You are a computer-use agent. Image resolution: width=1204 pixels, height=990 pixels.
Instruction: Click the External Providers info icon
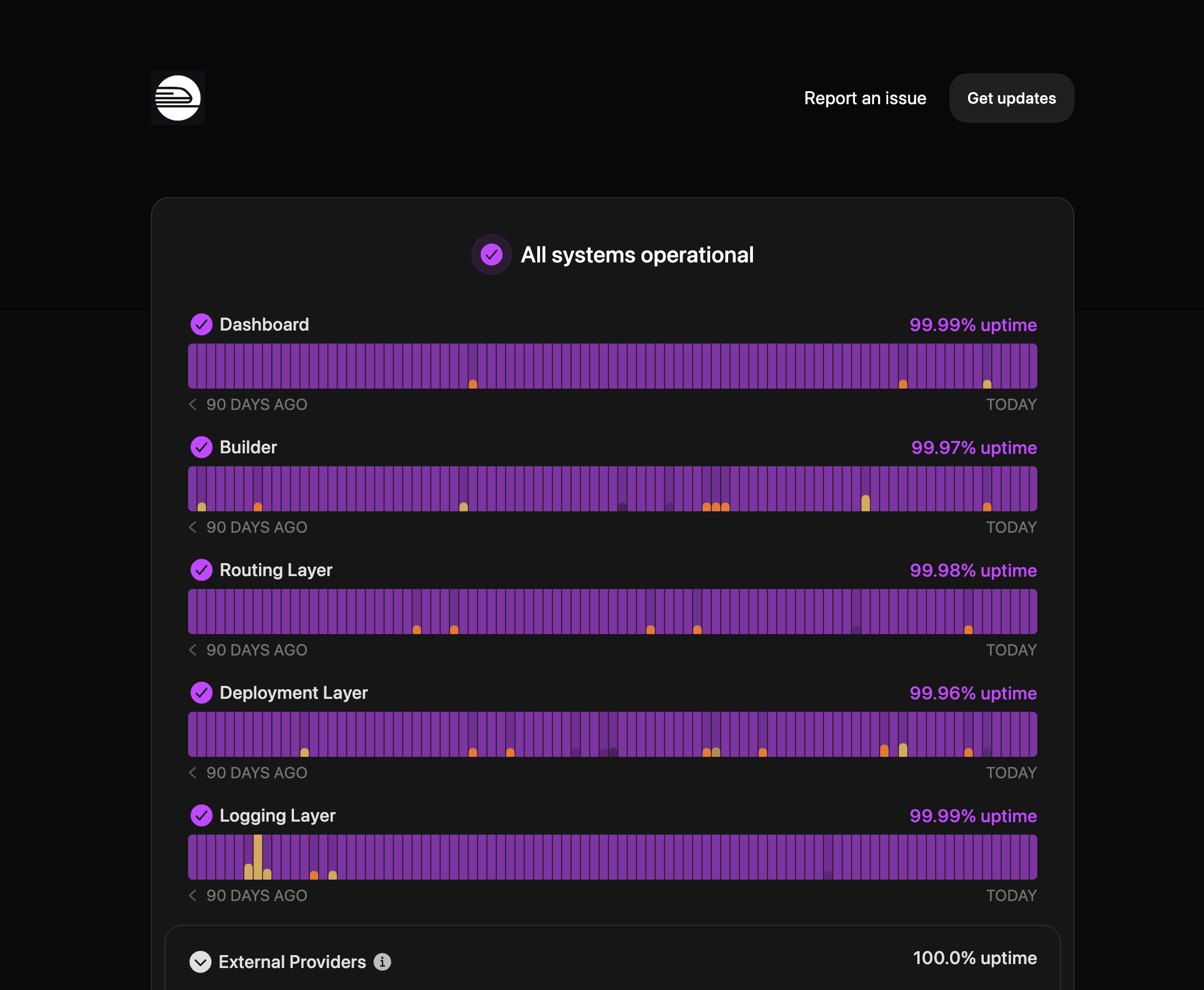click(382, 962)
